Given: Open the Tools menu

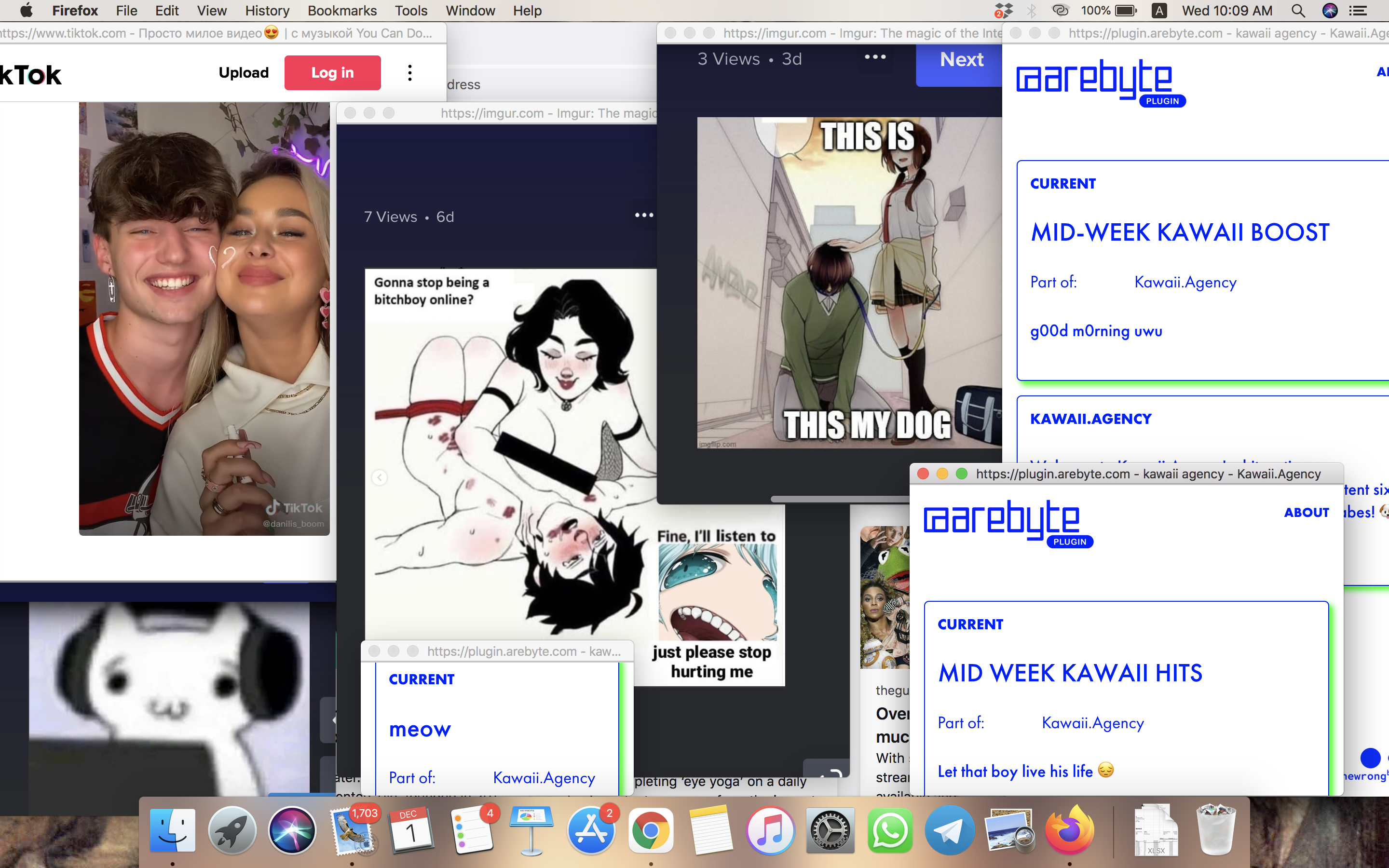Looking at the screenshot, I should (x=411, y=10).
